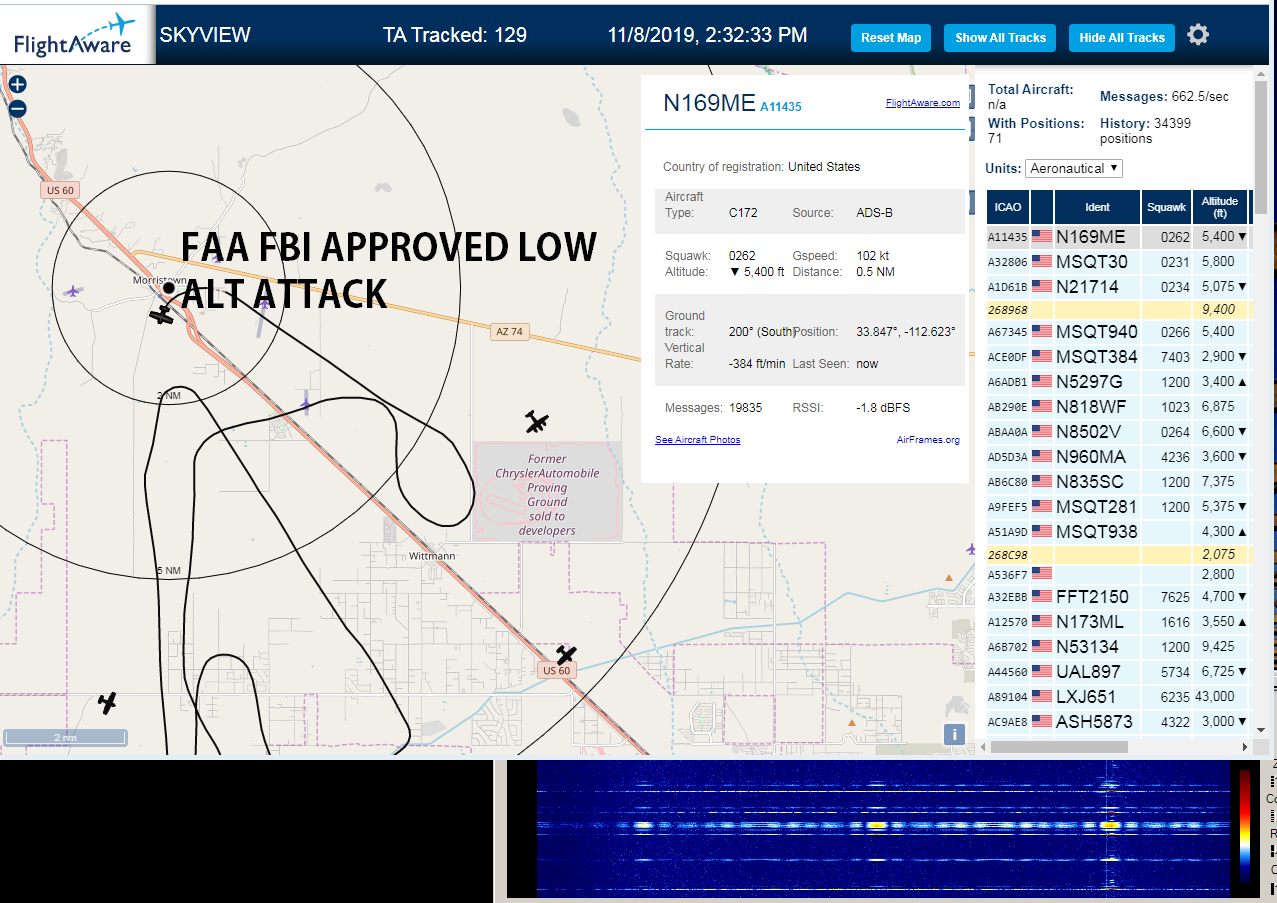Select purple aircraft icon inside 5 NM ring
Image resolution: width=1277 pixels, height=903 pixels.
[305, 404]
